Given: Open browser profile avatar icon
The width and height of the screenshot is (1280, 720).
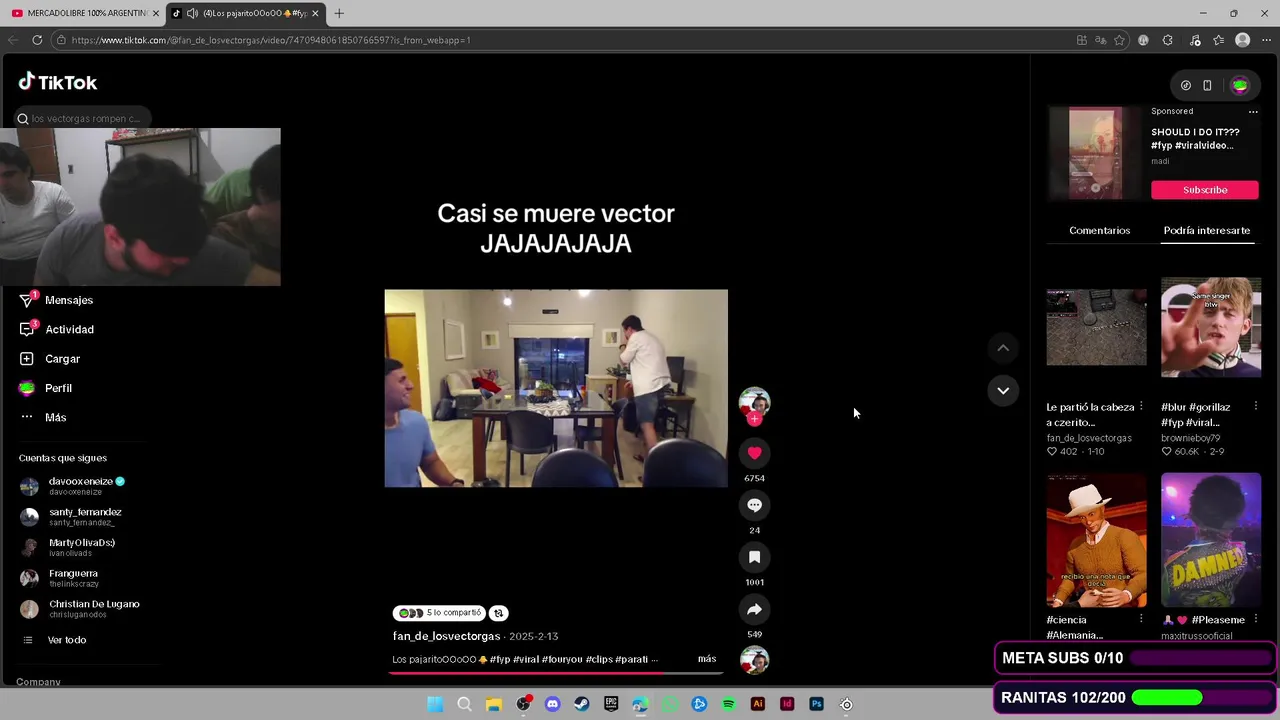Looking at the screenshot, I should click(x=1242, y=40).
